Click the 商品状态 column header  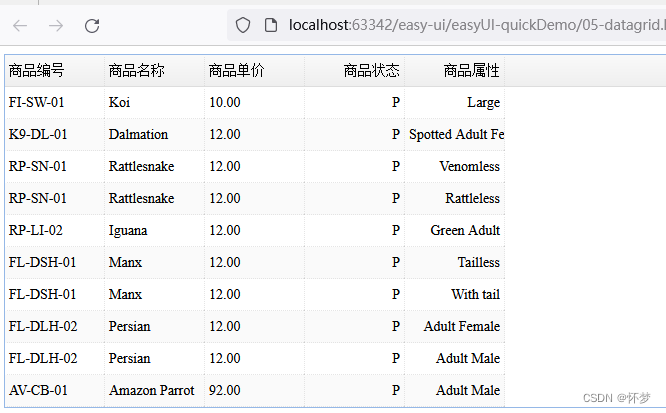coord(355,71)
